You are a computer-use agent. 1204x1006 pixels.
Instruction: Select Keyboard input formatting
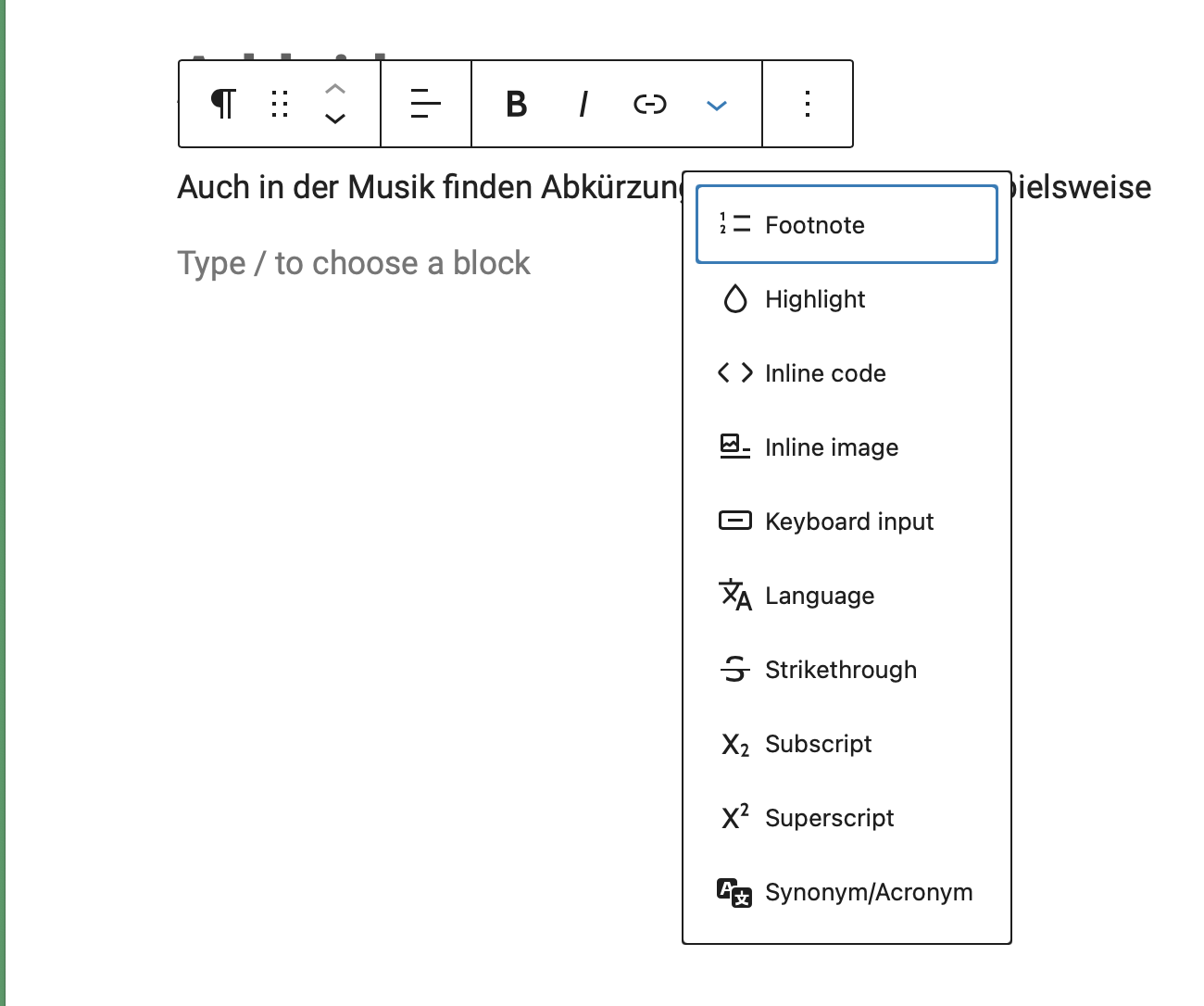pyautogui.click(x=847, y=522)
